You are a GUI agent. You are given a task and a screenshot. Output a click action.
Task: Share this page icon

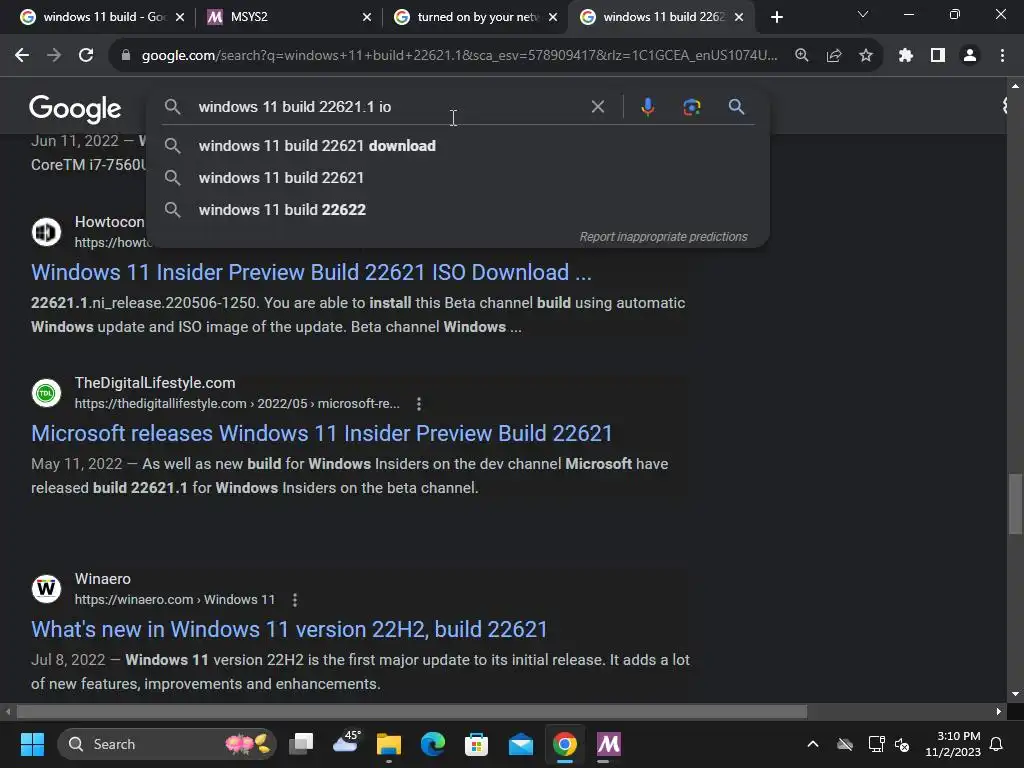[x=834, y=56]
